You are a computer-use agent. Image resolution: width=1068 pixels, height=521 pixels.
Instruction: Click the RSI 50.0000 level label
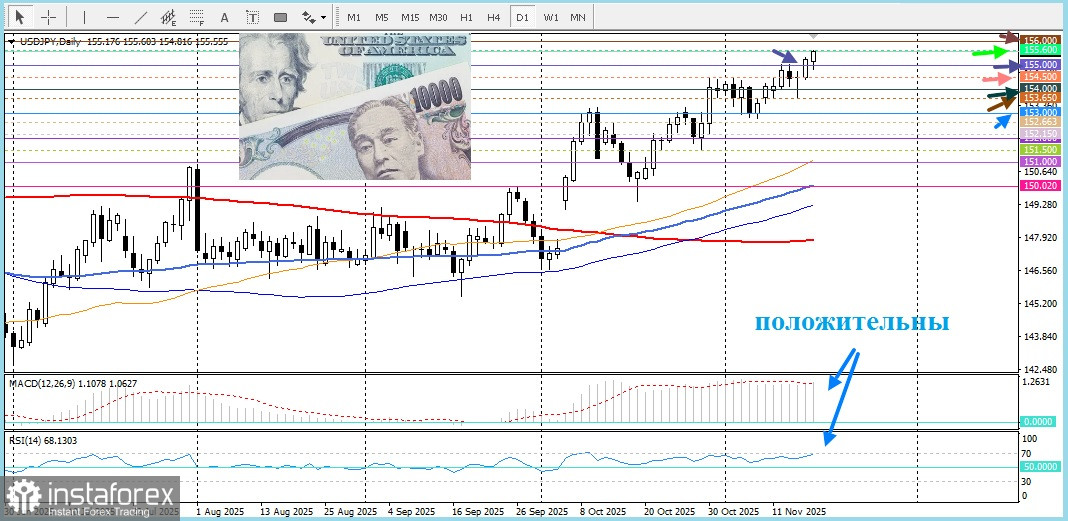(x=1039, y=467)
